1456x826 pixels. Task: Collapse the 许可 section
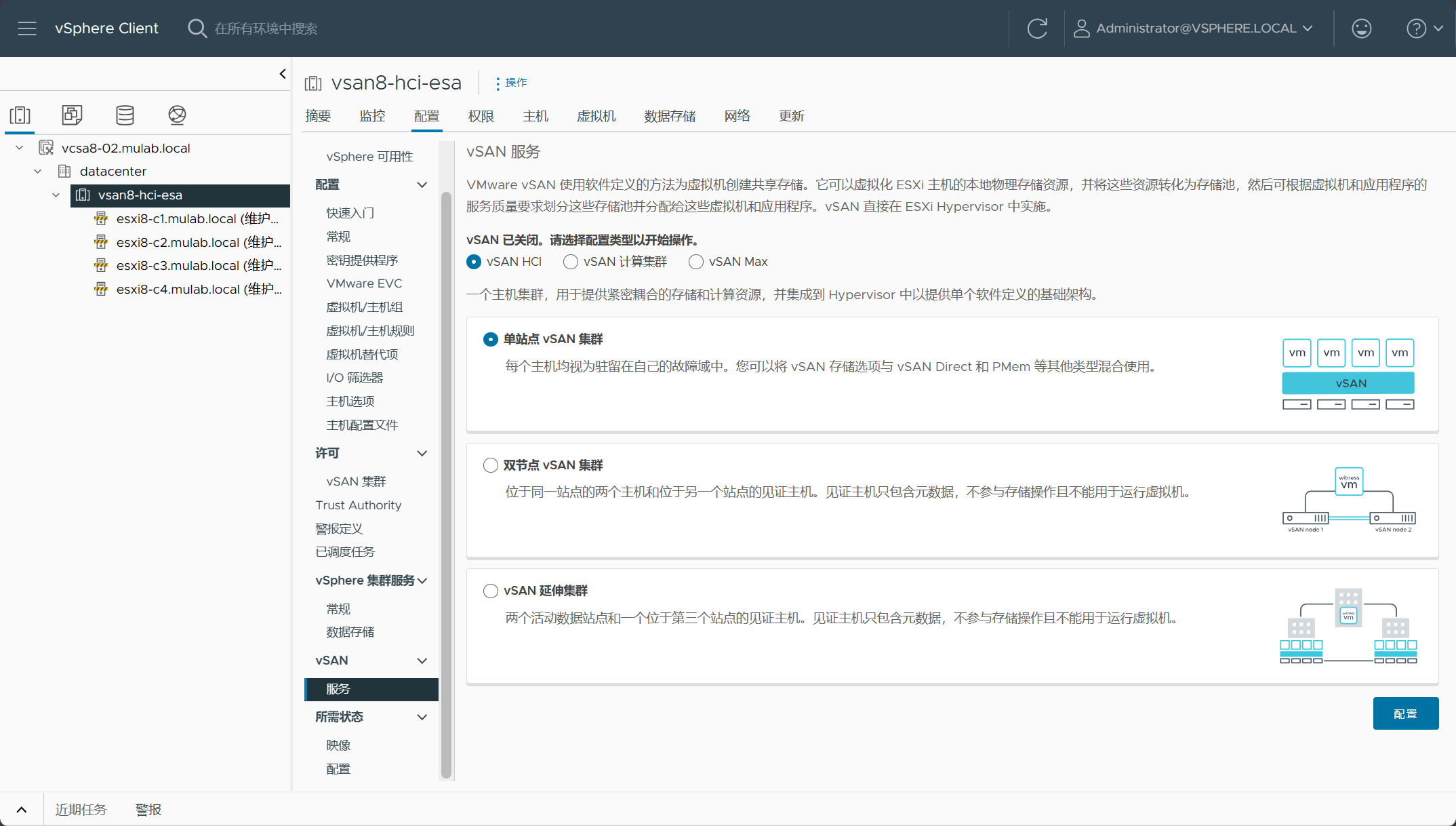pos(422,453)
